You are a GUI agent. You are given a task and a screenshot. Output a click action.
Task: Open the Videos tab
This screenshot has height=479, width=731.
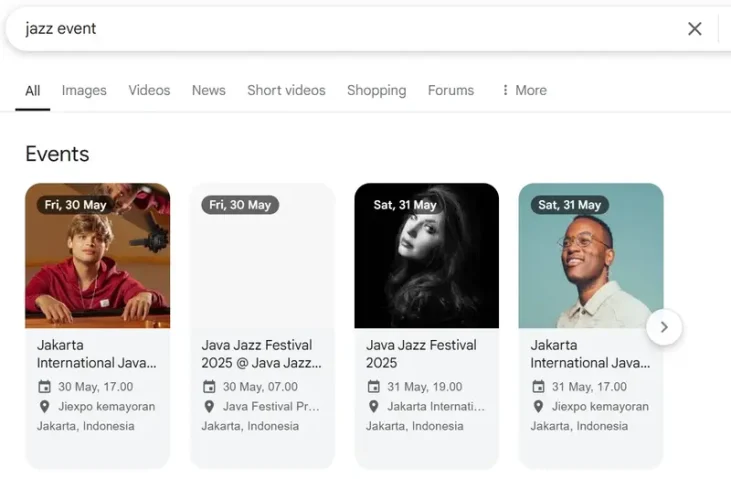(149, 90)
